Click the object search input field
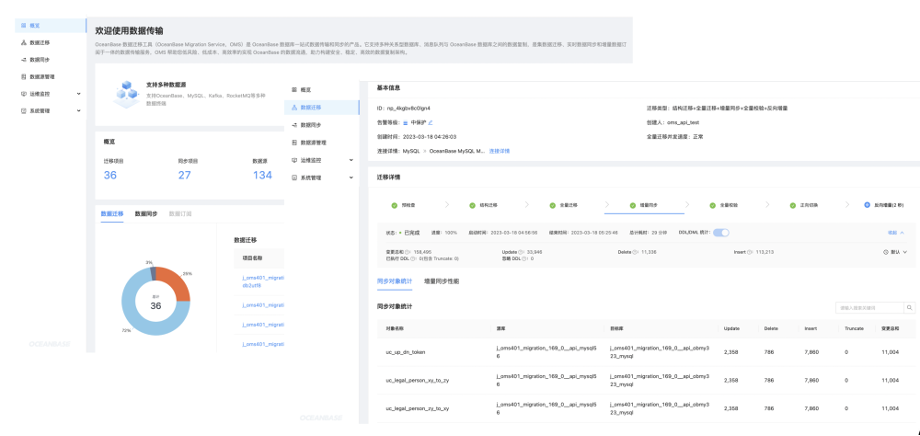920x436 pixels. (868, 307)
